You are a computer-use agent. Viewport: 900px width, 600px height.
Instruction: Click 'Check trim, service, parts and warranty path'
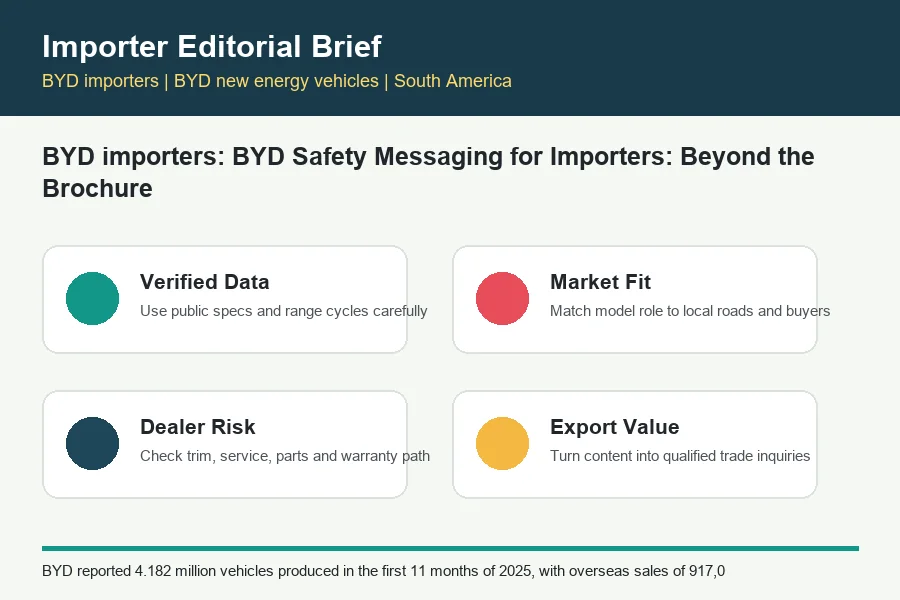[285, 456]
